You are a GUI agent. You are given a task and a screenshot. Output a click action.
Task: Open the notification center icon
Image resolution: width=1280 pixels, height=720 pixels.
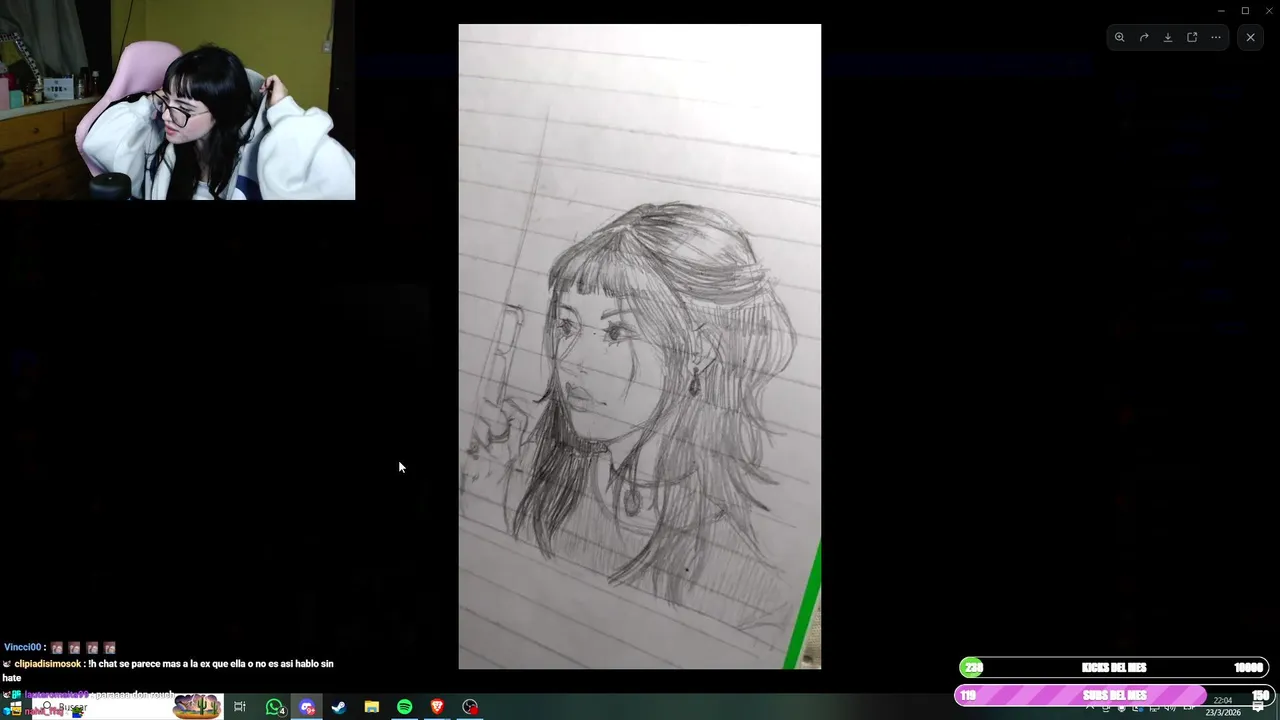(x=1258, y=707)
